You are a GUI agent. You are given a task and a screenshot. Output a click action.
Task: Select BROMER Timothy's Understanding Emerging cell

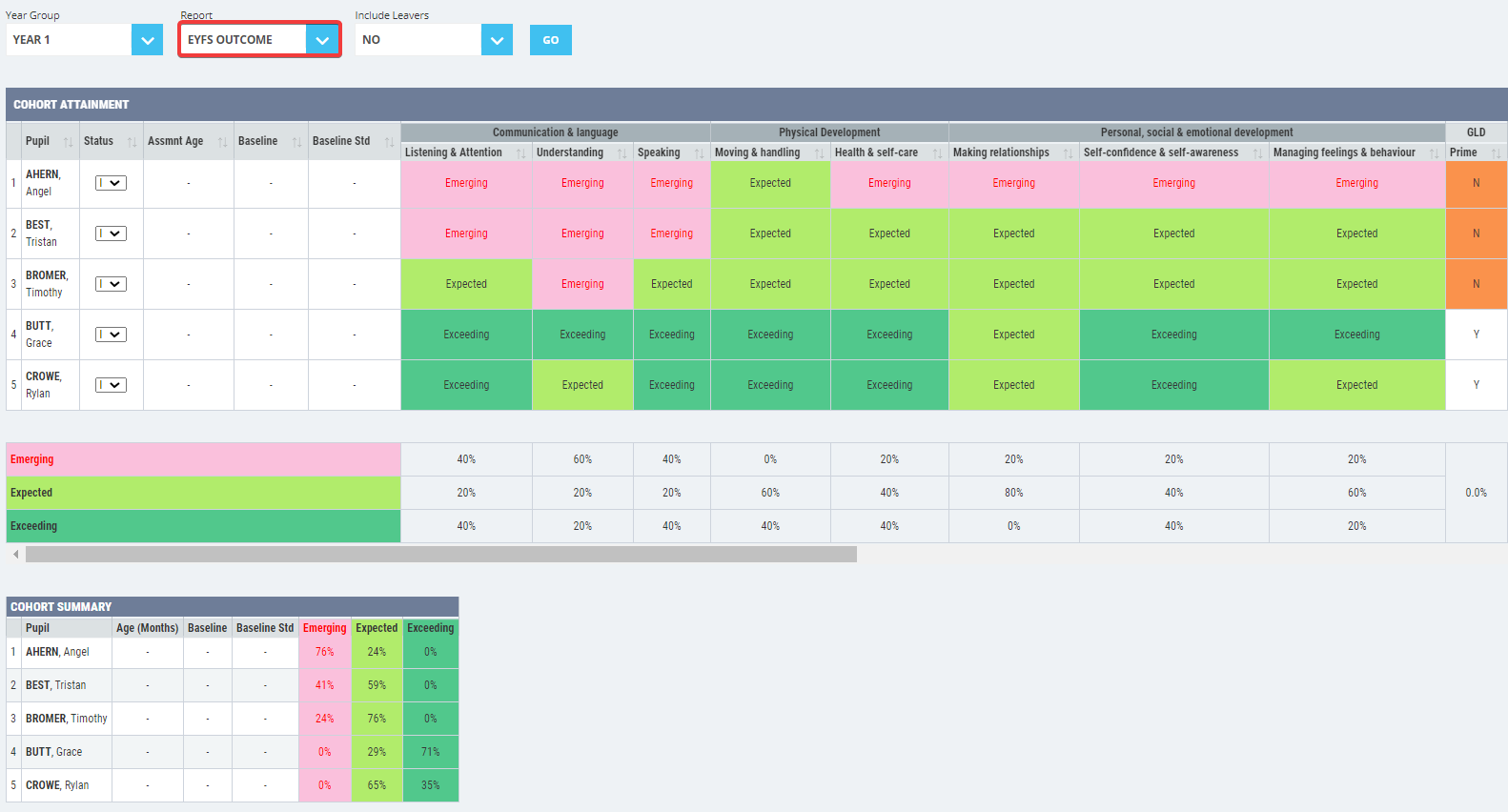582,284
